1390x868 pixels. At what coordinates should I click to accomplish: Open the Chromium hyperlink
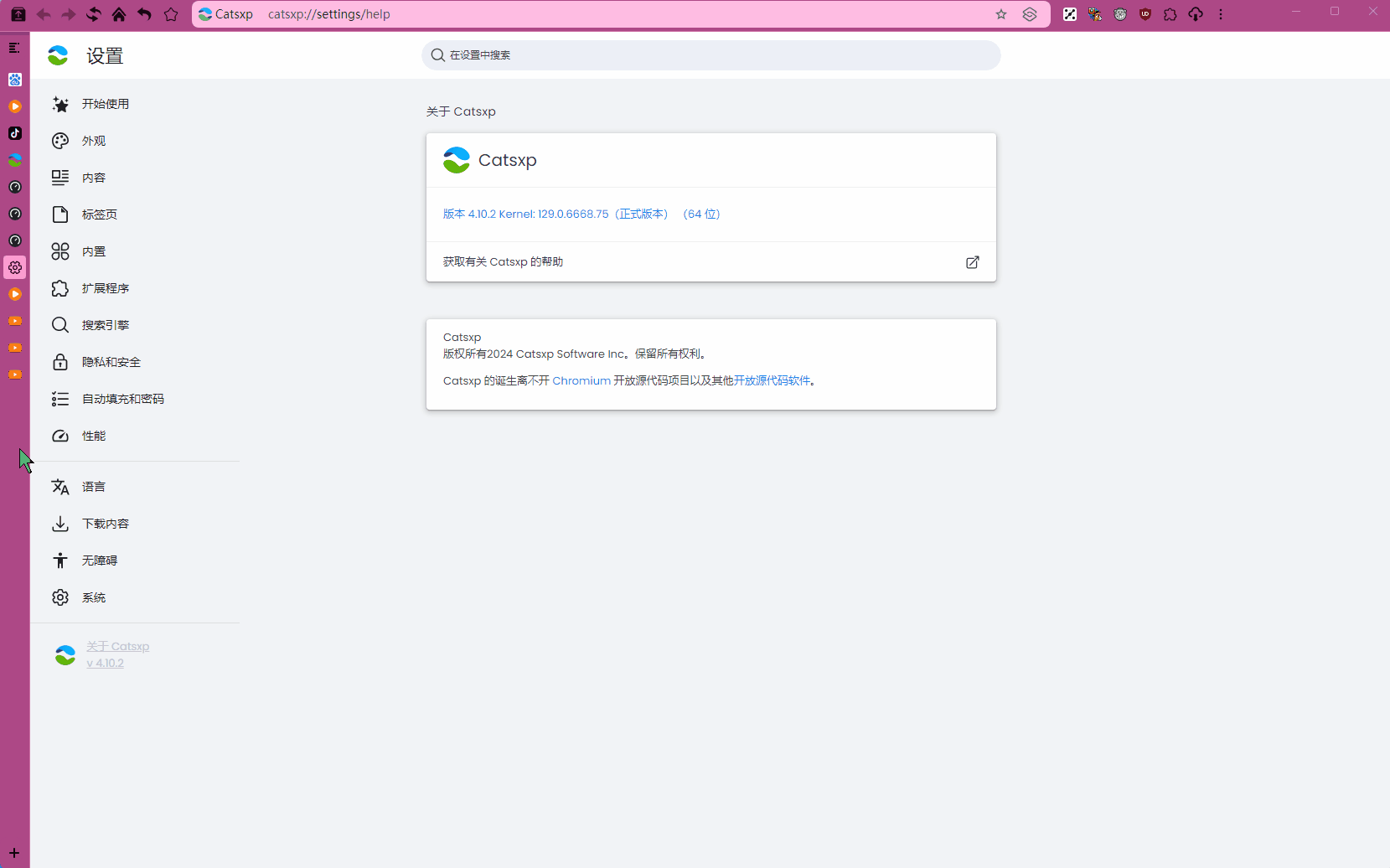tap(581, 380)
